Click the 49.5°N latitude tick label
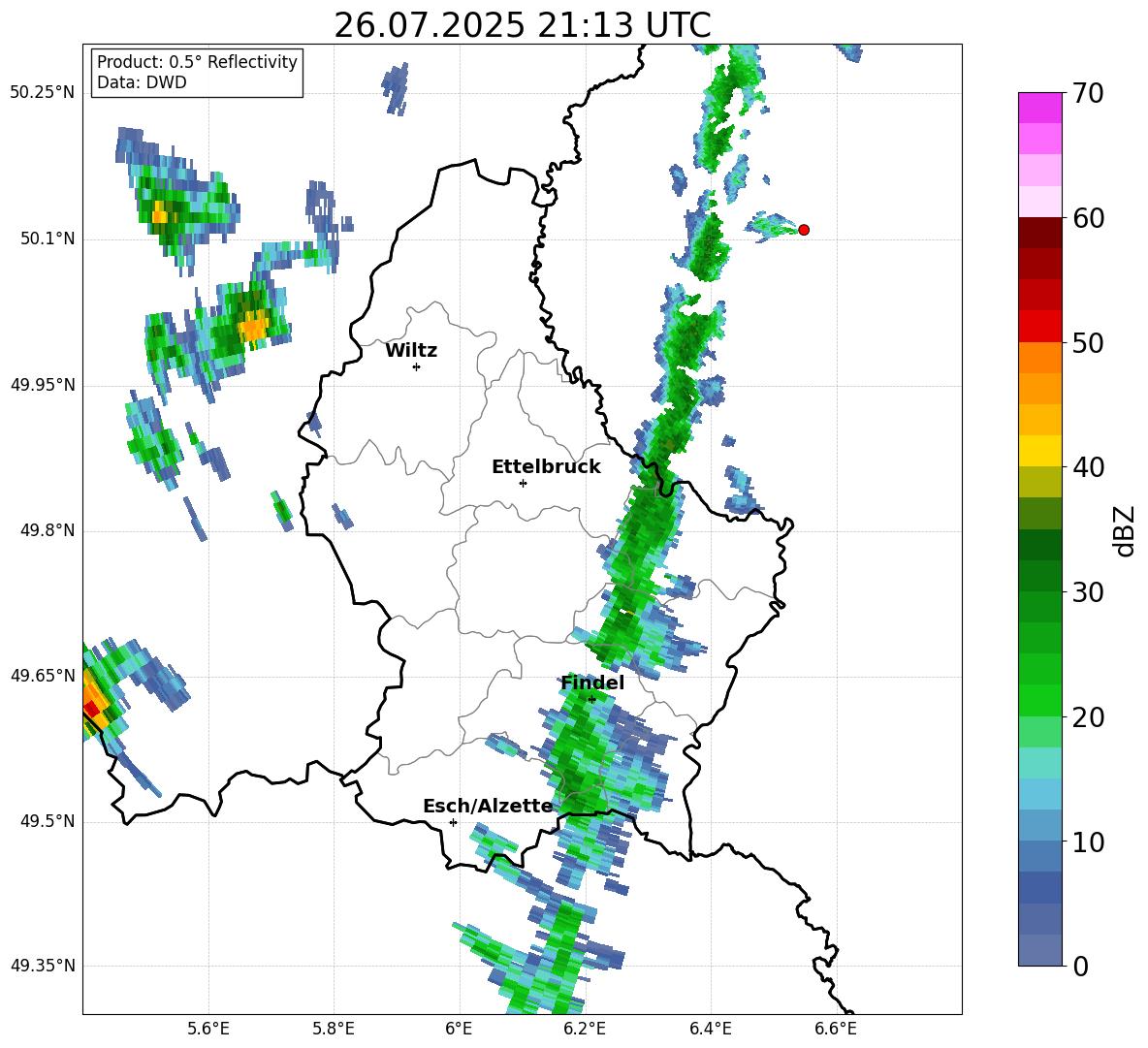Viewport: 1148px width, 1048px height. [48, 821]
